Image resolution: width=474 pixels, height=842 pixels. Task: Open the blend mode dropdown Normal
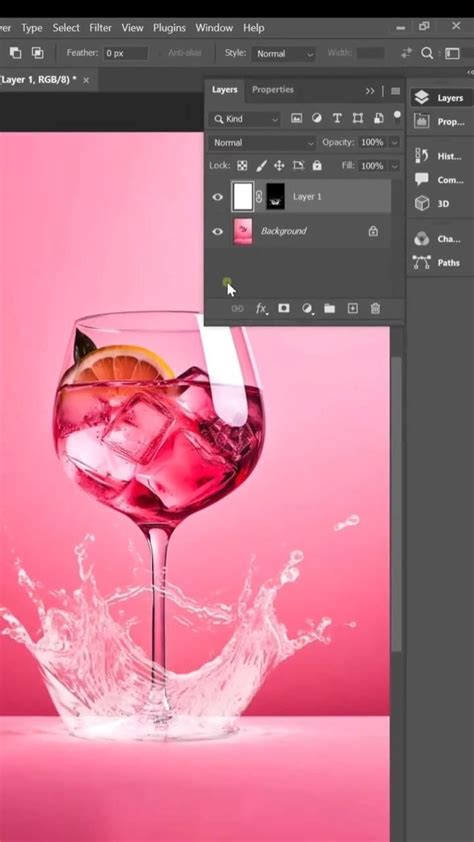coord(262,142)
